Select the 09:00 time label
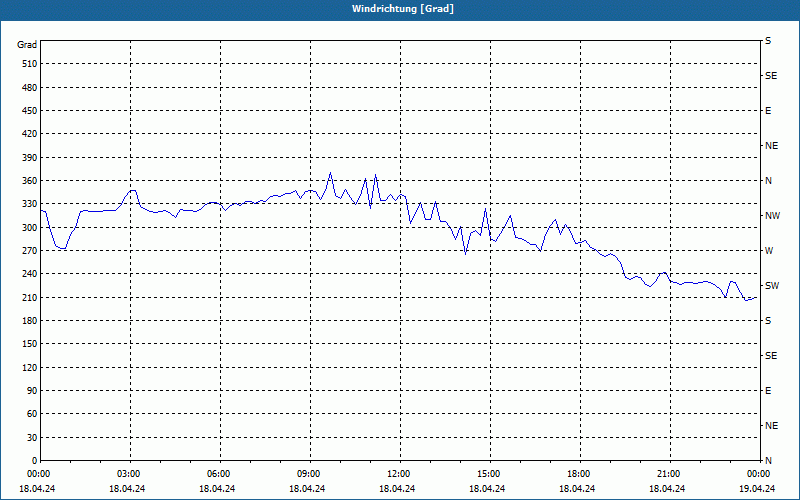This screenshot has height=500, width=800. click(x=308, y=474)
